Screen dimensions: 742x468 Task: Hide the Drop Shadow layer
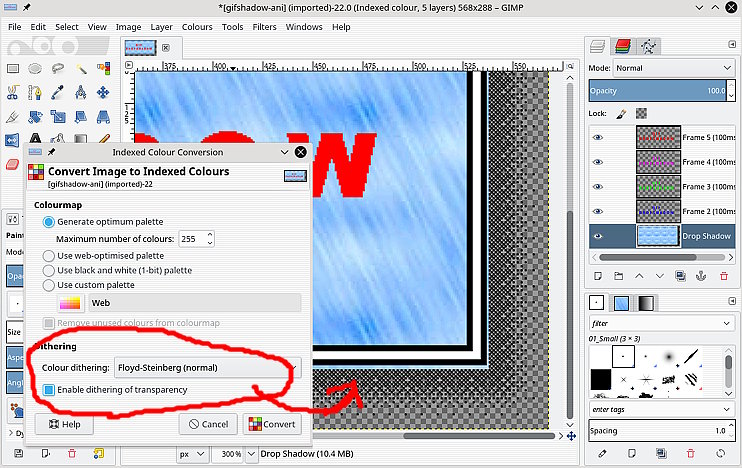[x=598, y=236]
